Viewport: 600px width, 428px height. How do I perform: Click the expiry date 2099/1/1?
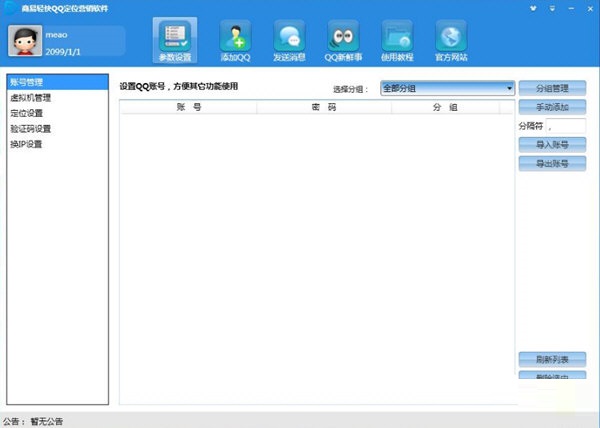click(63, 52)
